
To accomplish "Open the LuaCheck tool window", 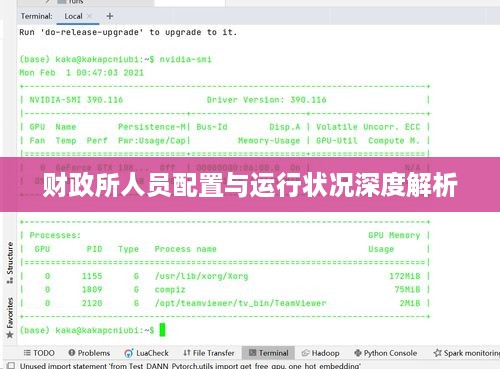I will pos(146,353).
